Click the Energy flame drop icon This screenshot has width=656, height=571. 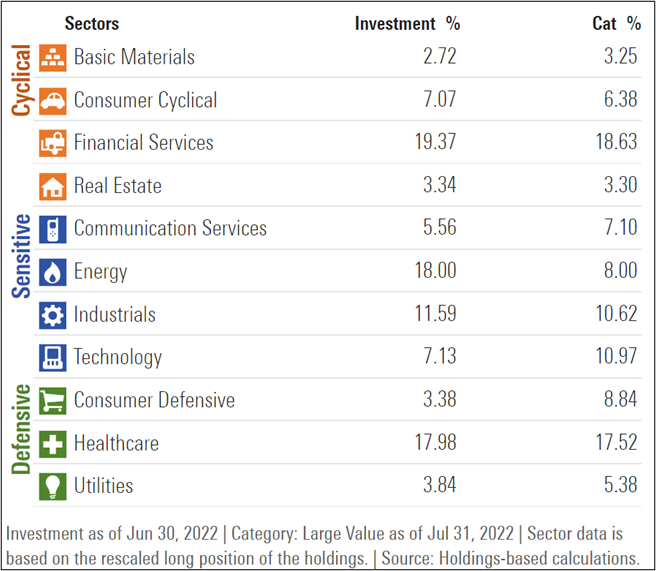pyautogui.click(x=52, y=272)
